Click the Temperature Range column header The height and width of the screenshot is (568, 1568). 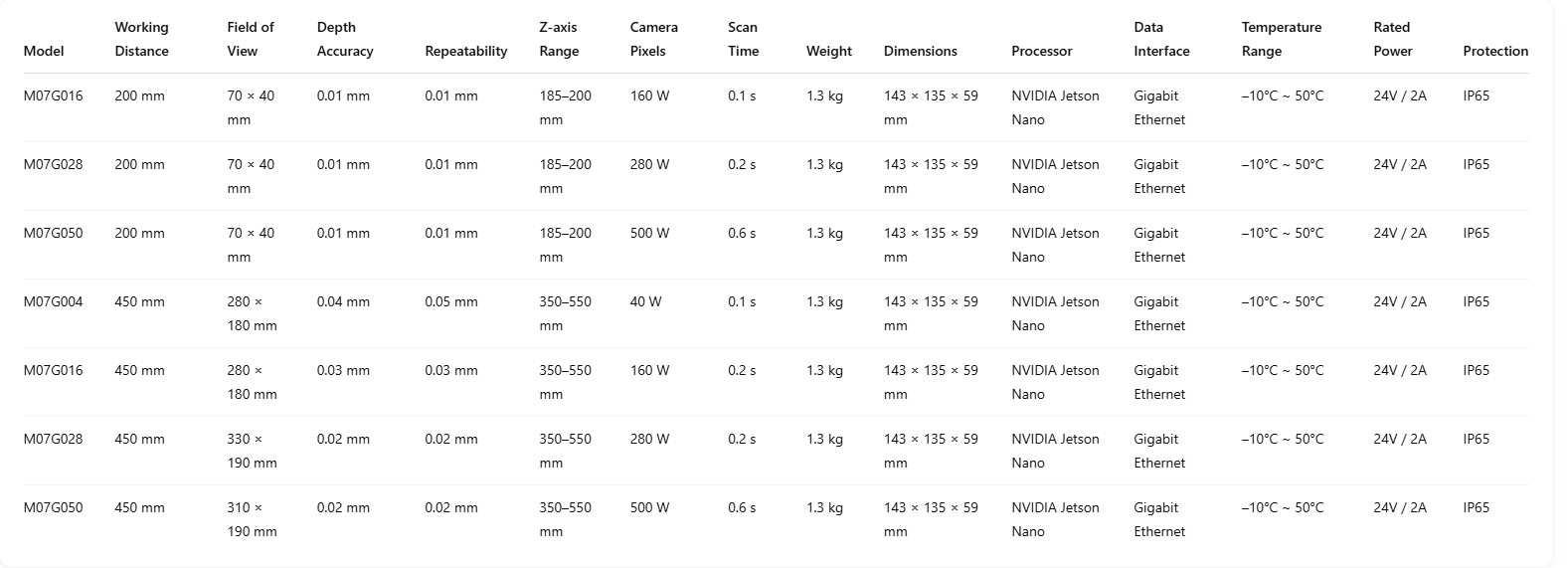[x=1282, y=39]
